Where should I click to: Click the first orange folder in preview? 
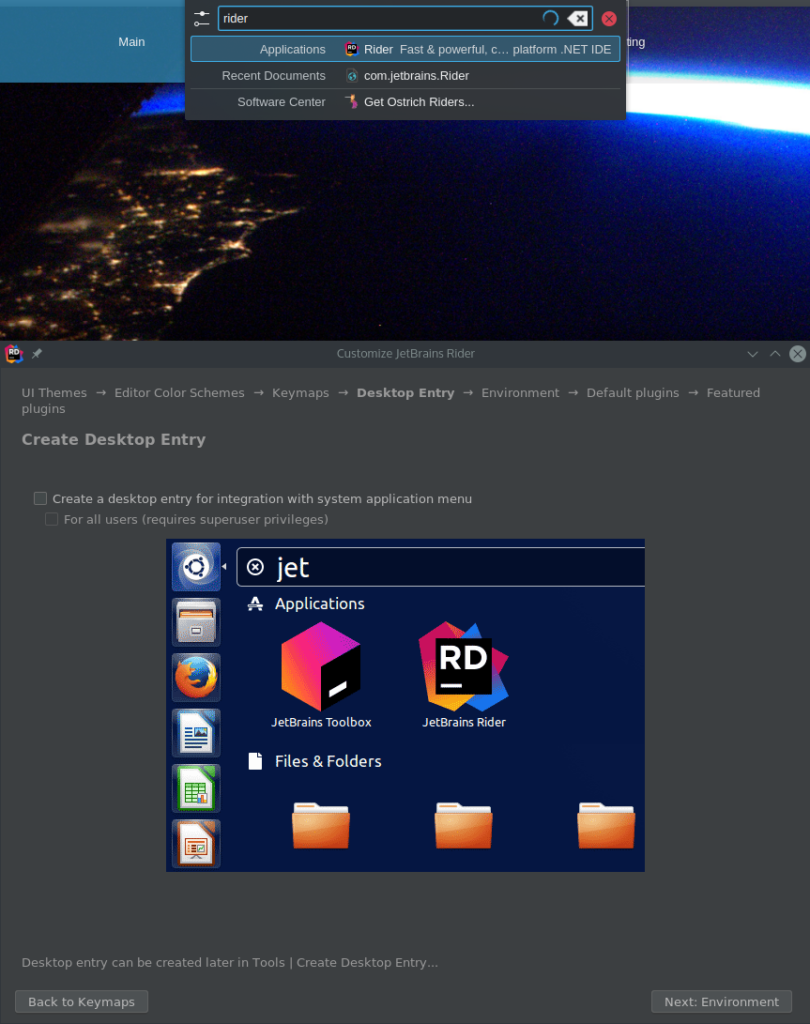pos(321,825)
